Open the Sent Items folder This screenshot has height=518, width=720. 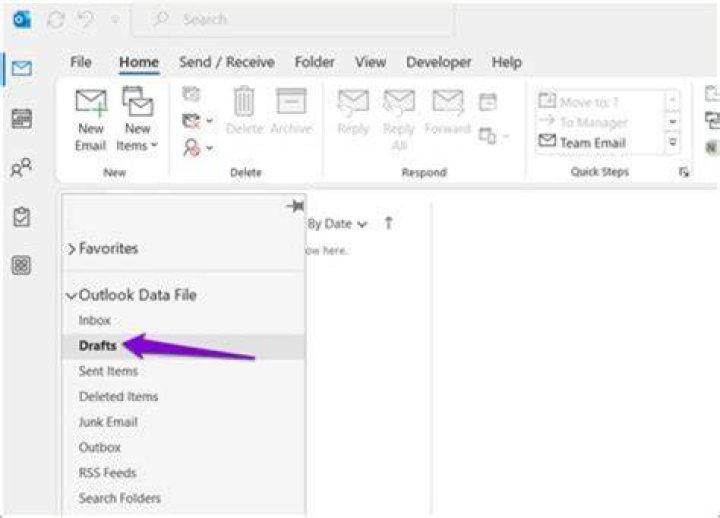108,371
